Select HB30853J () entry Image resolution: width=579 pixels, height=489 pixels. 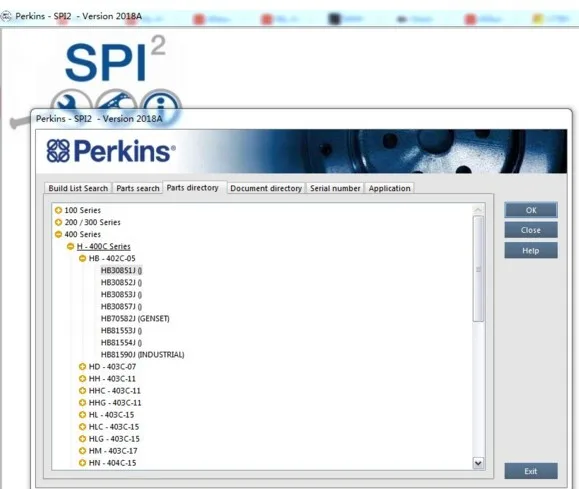pos(121,294)
